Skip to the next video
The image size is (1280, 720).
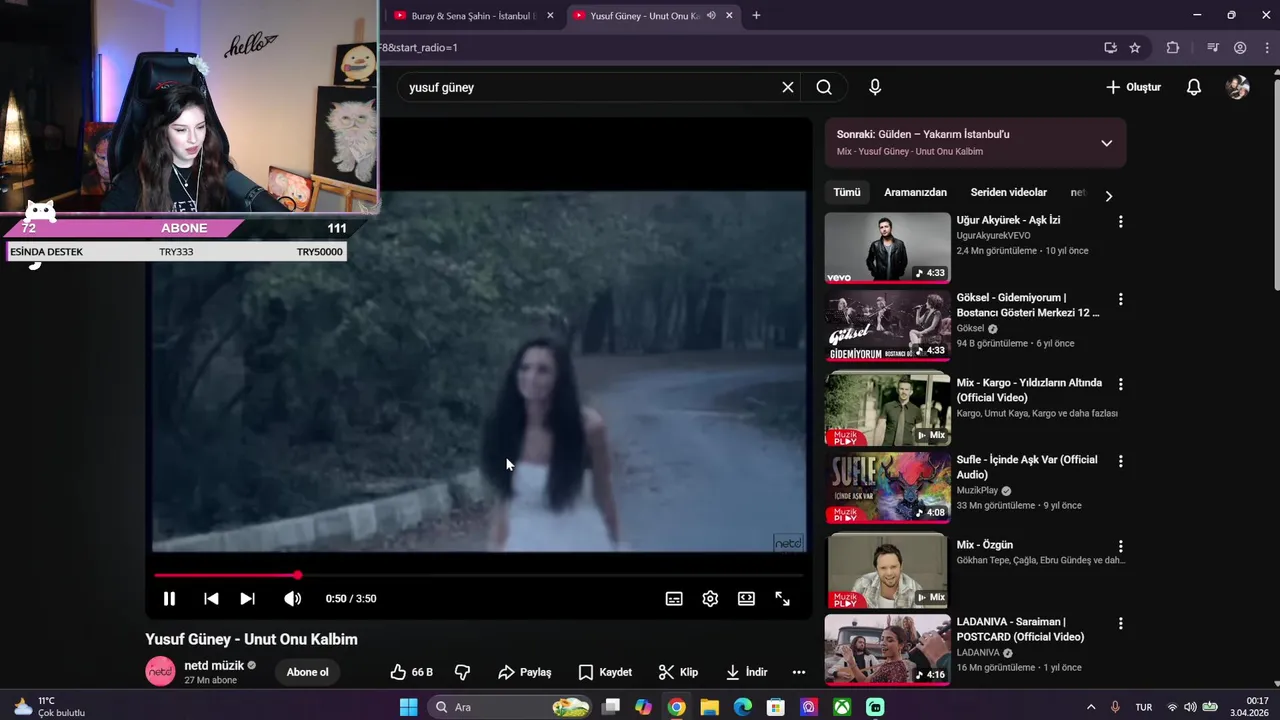coord(247,599)
